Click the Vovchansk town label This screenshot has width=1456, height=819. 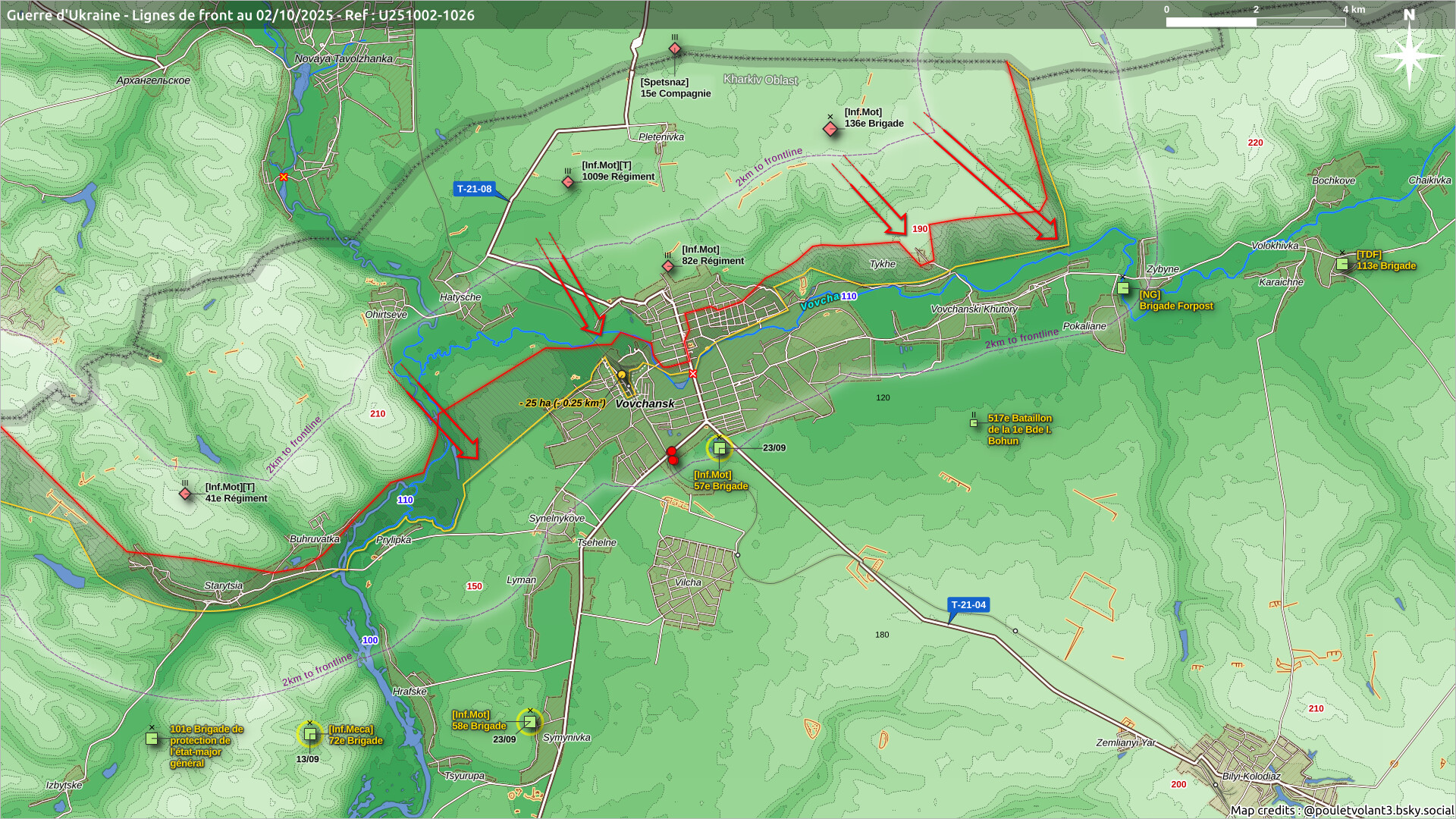[645, 403]
